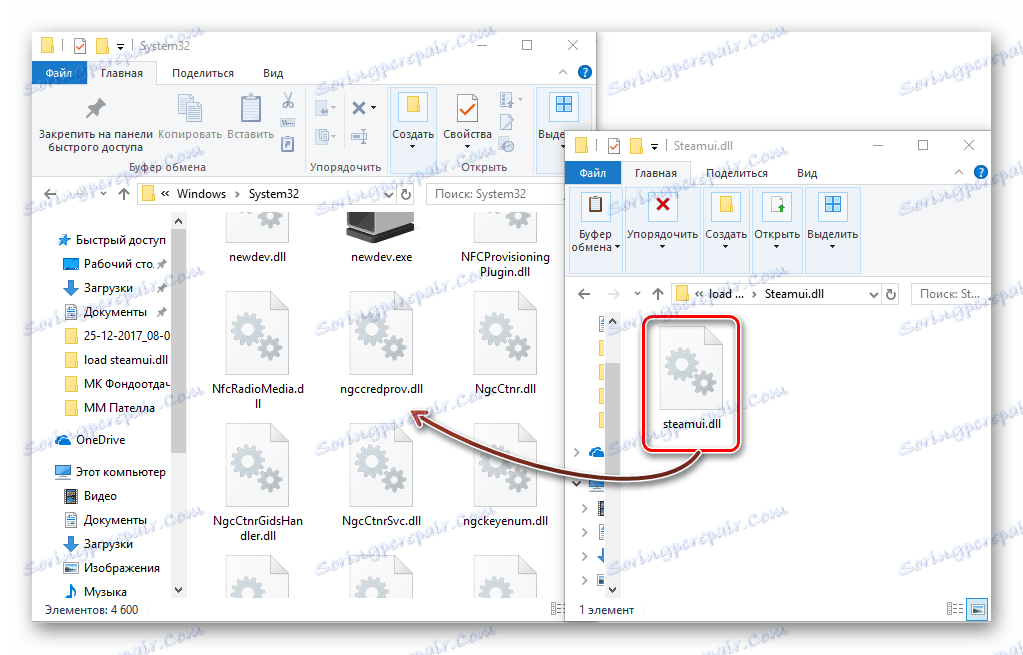This screenshot has height=655, width=1023.
Task: Click the delete X icon in System32 ribbon
Action: 358,108
